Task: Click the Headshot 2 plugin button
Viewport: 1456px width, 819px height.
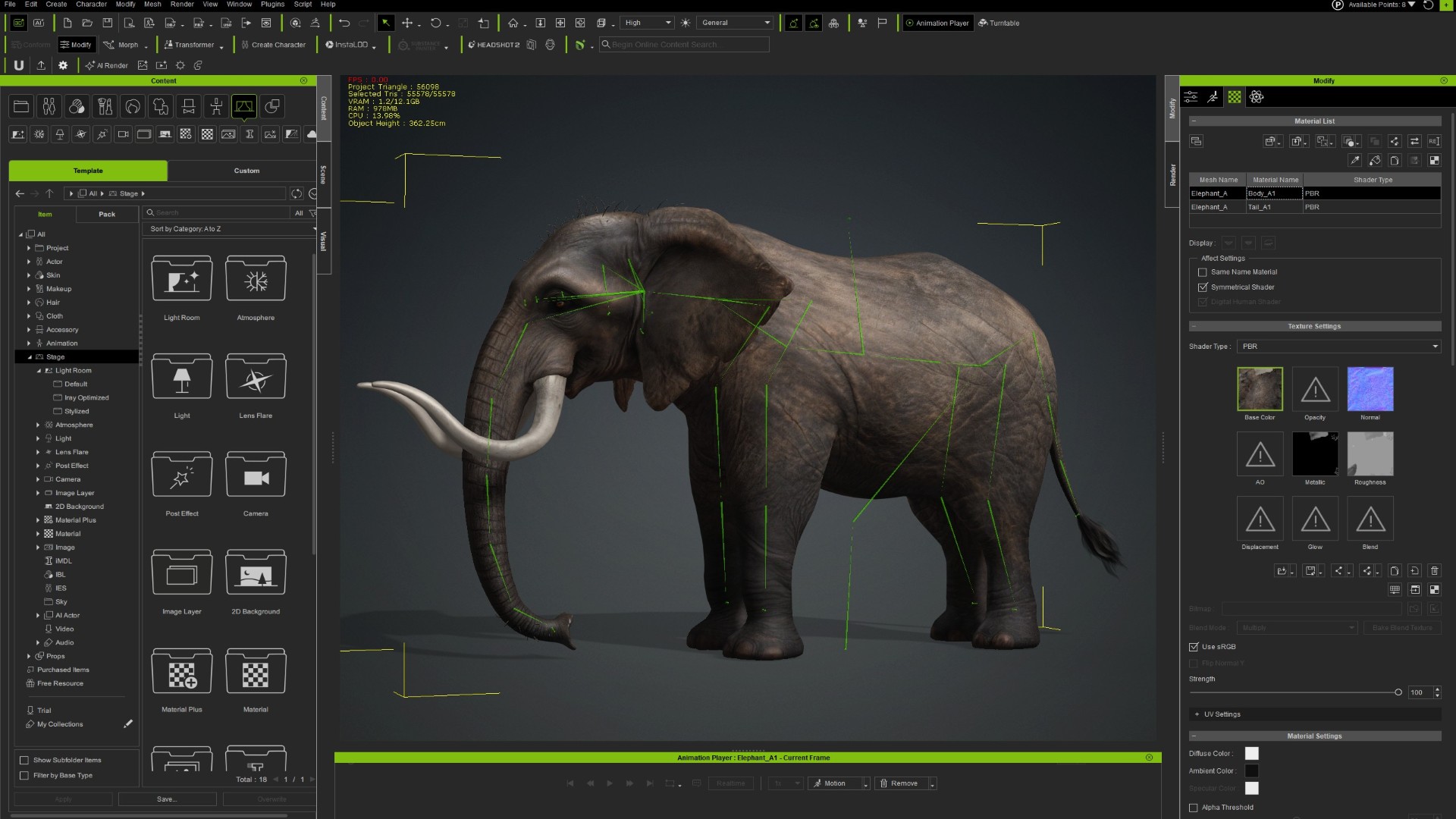Action: point(494,45)
